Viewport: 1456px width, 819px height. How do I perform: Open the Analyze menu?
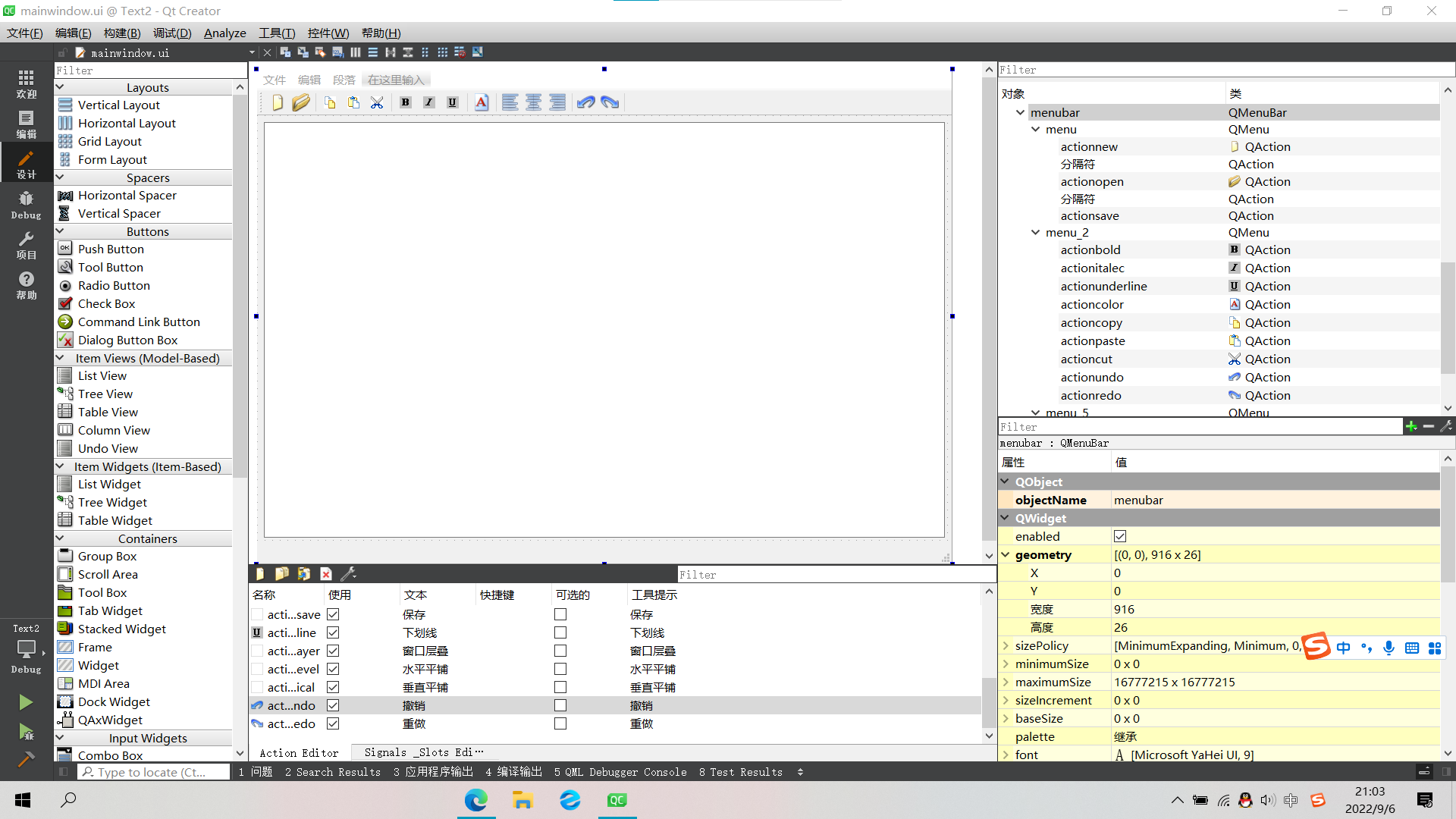[x=224, y=33]
